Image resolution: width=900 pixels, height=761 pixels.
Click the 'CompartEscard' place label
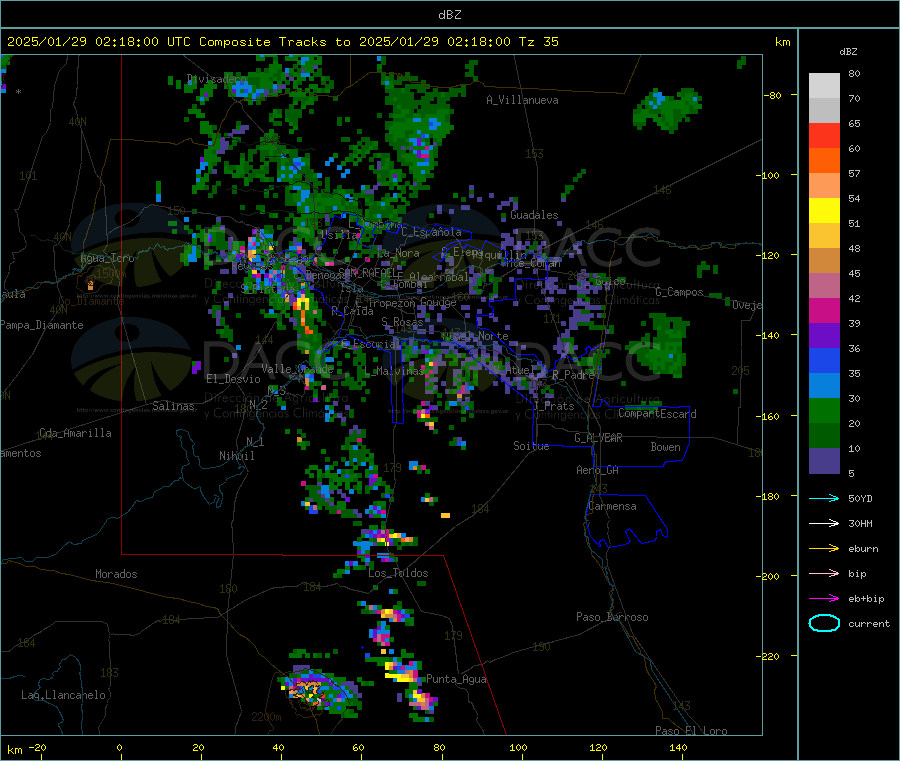[657, 414]
